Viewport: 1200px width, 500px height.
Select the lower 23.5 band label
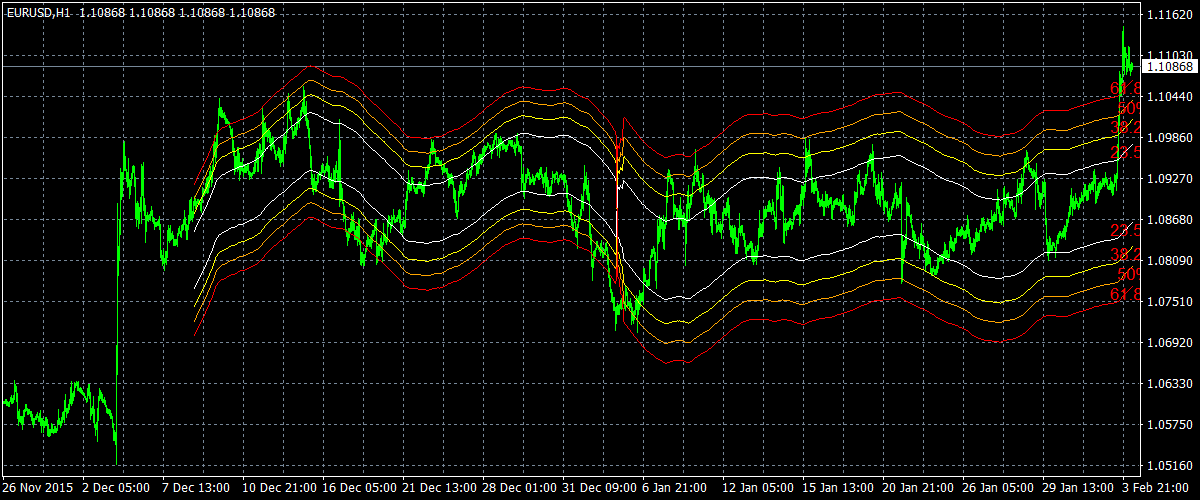pyautogui.click(x=1126, y=231)
